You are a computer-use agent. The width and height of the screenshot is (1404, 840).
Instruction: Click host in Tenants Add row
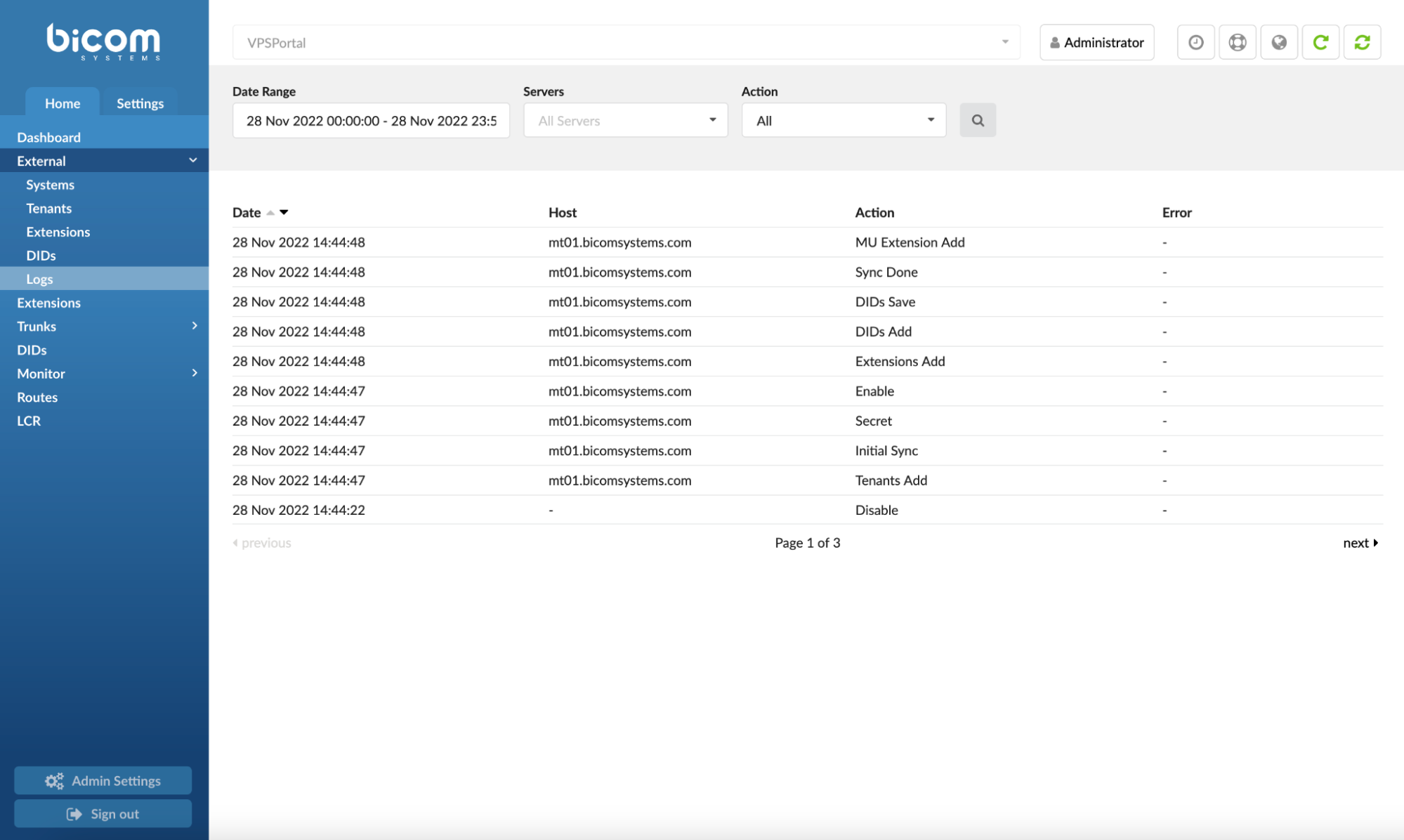pyautogui.click(x=619, y=480)
